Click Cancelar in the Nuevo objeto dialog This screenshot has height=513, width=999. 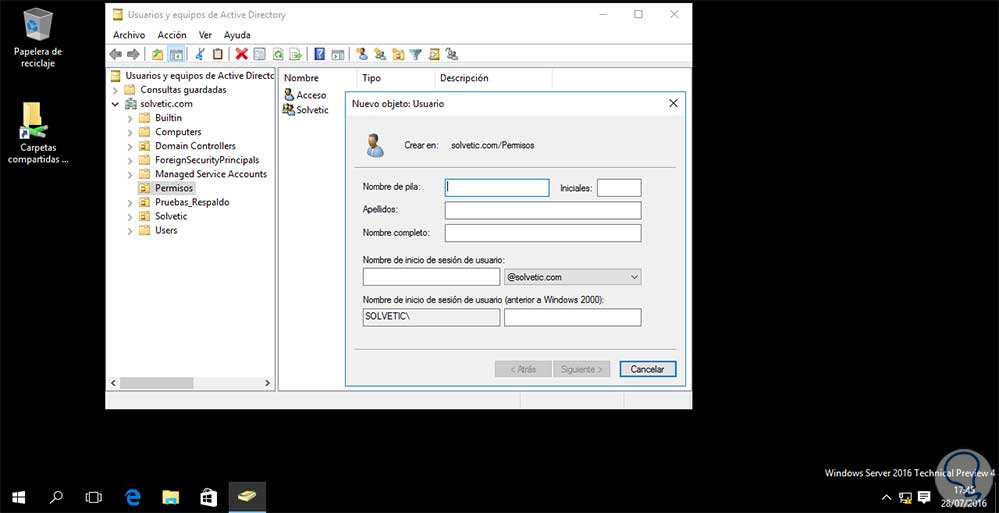[647, 369]
